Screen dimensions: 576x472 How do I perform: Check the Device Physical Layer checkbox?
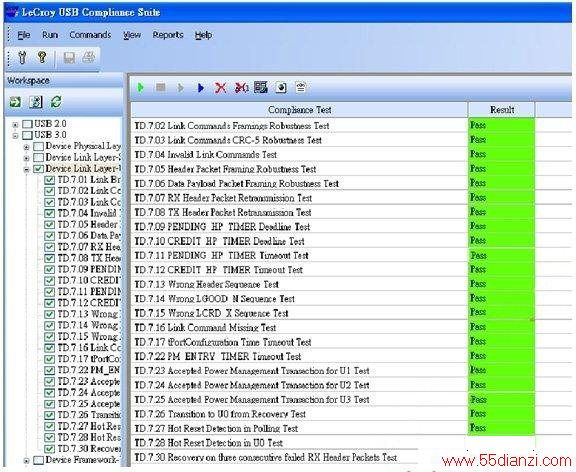(x=38, y=147)
